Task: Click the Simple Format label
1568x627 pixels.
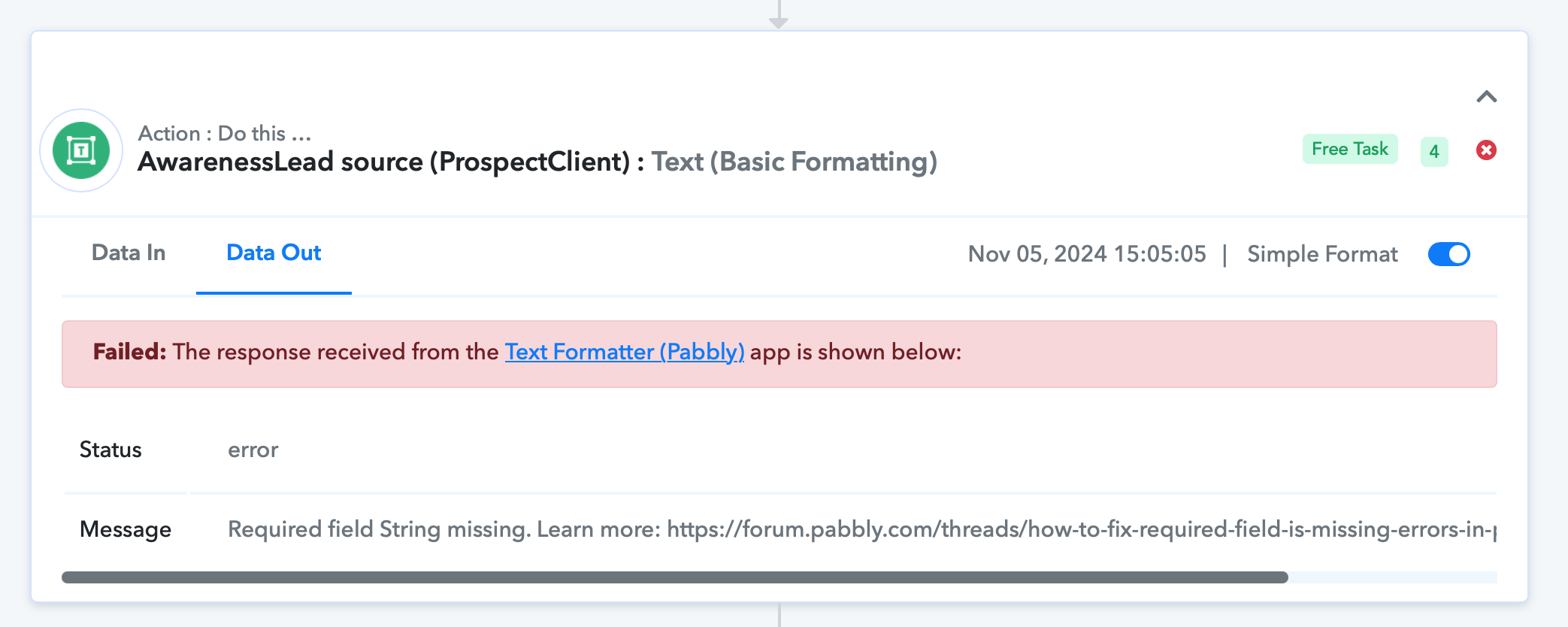Action: click(x=1322, y=254)
